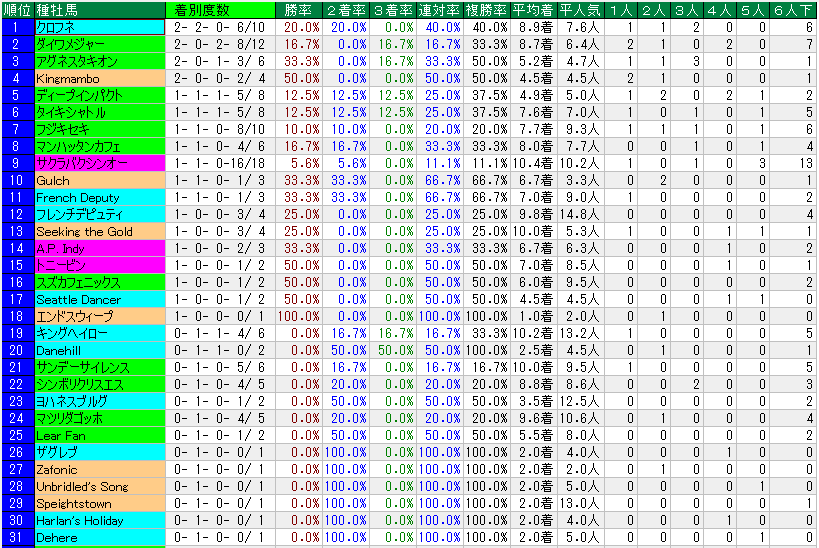819x548 pixels.
Task: Click the Unbridled's Song sire name
Action: click(x=100, y=486)
